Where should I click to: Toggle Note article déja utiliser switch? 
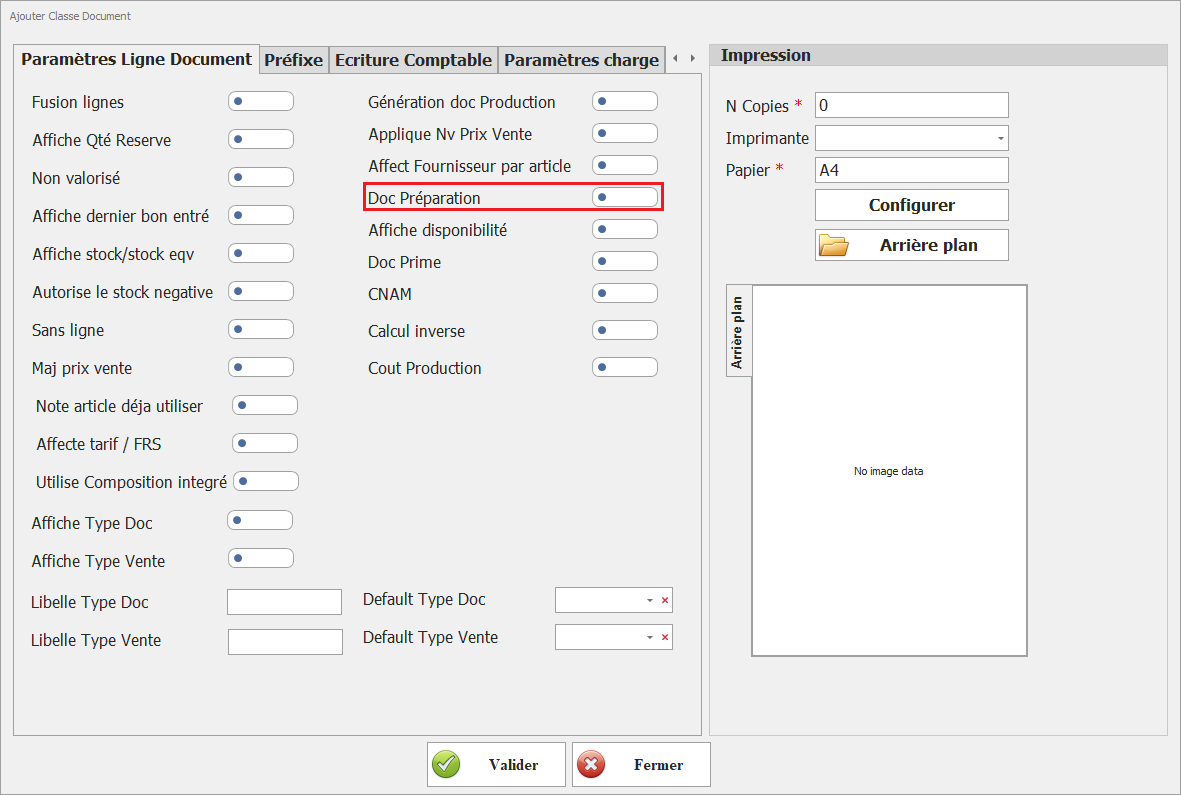click(264, 405)
